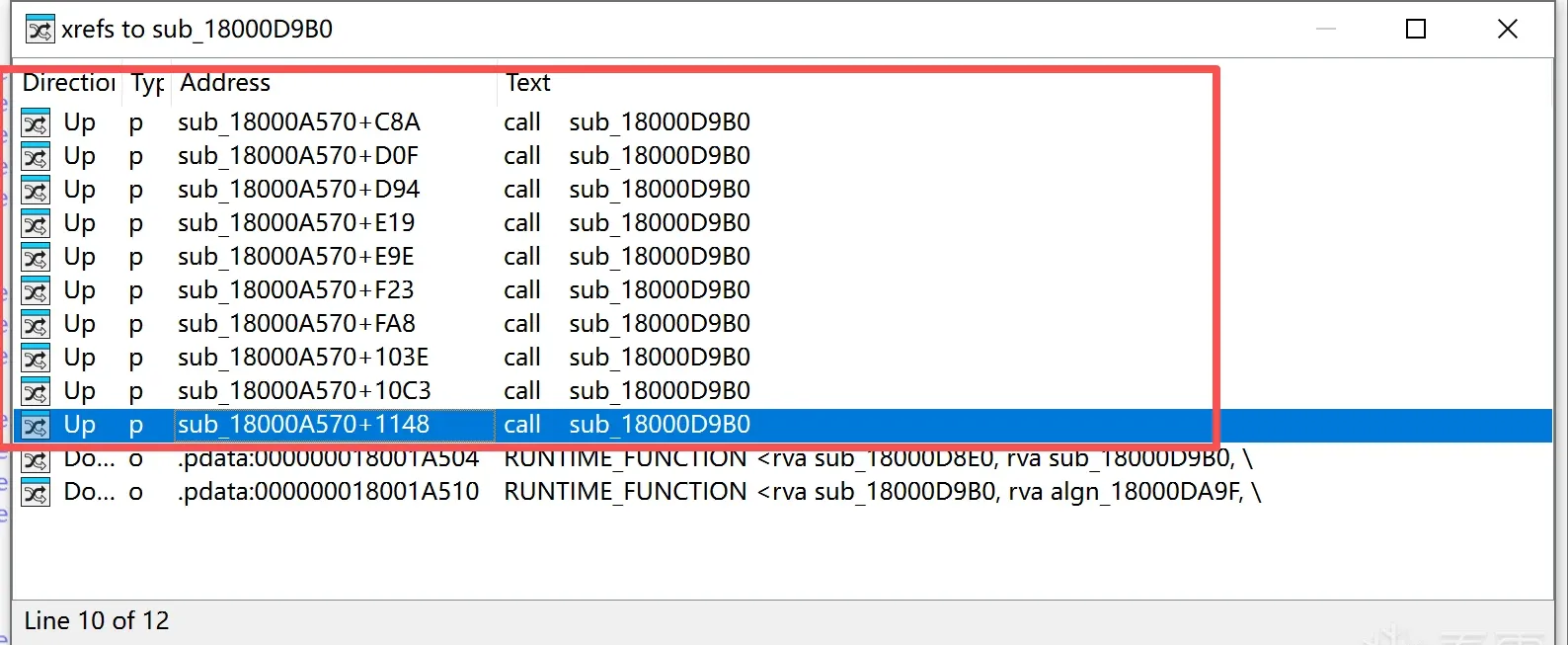Click the xref icon for row sub_18000A570+C8A
1568x645 pixels.
36,123
